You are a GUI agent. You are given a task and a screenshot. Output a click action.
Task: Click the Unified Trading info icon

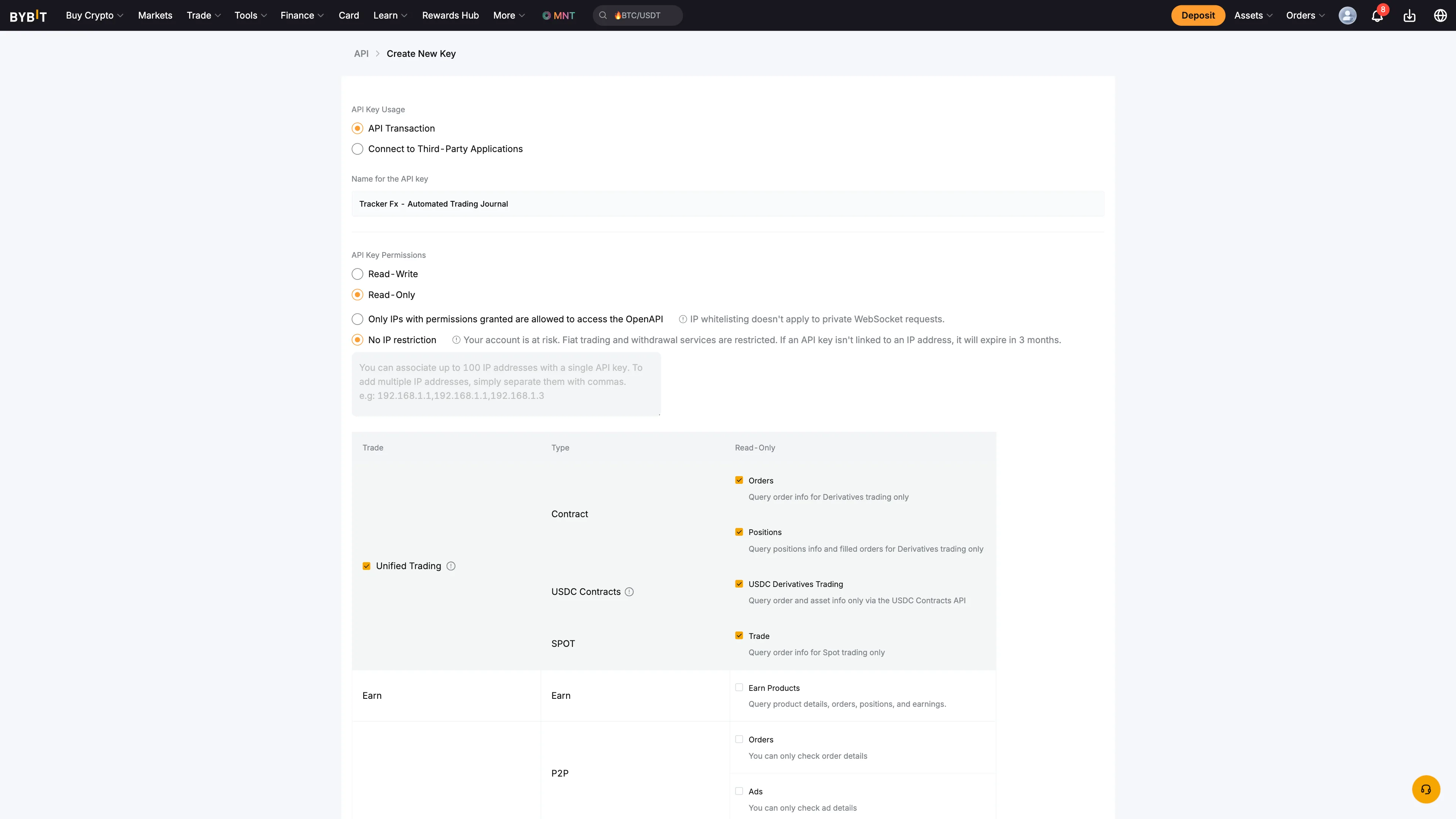click(x=451, y=566)
